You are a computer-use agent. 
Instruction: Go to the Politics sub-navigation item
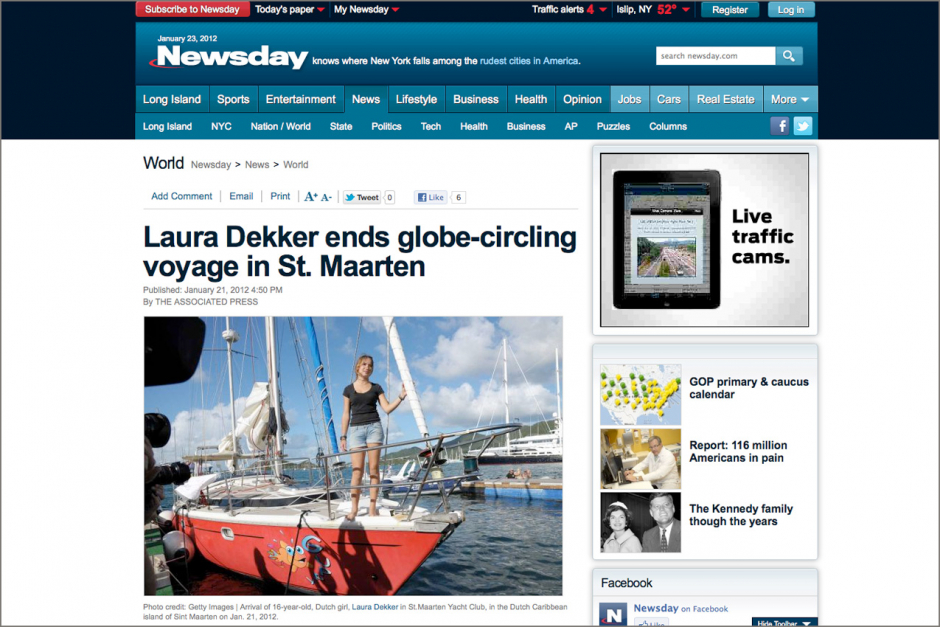coord(386,126)
